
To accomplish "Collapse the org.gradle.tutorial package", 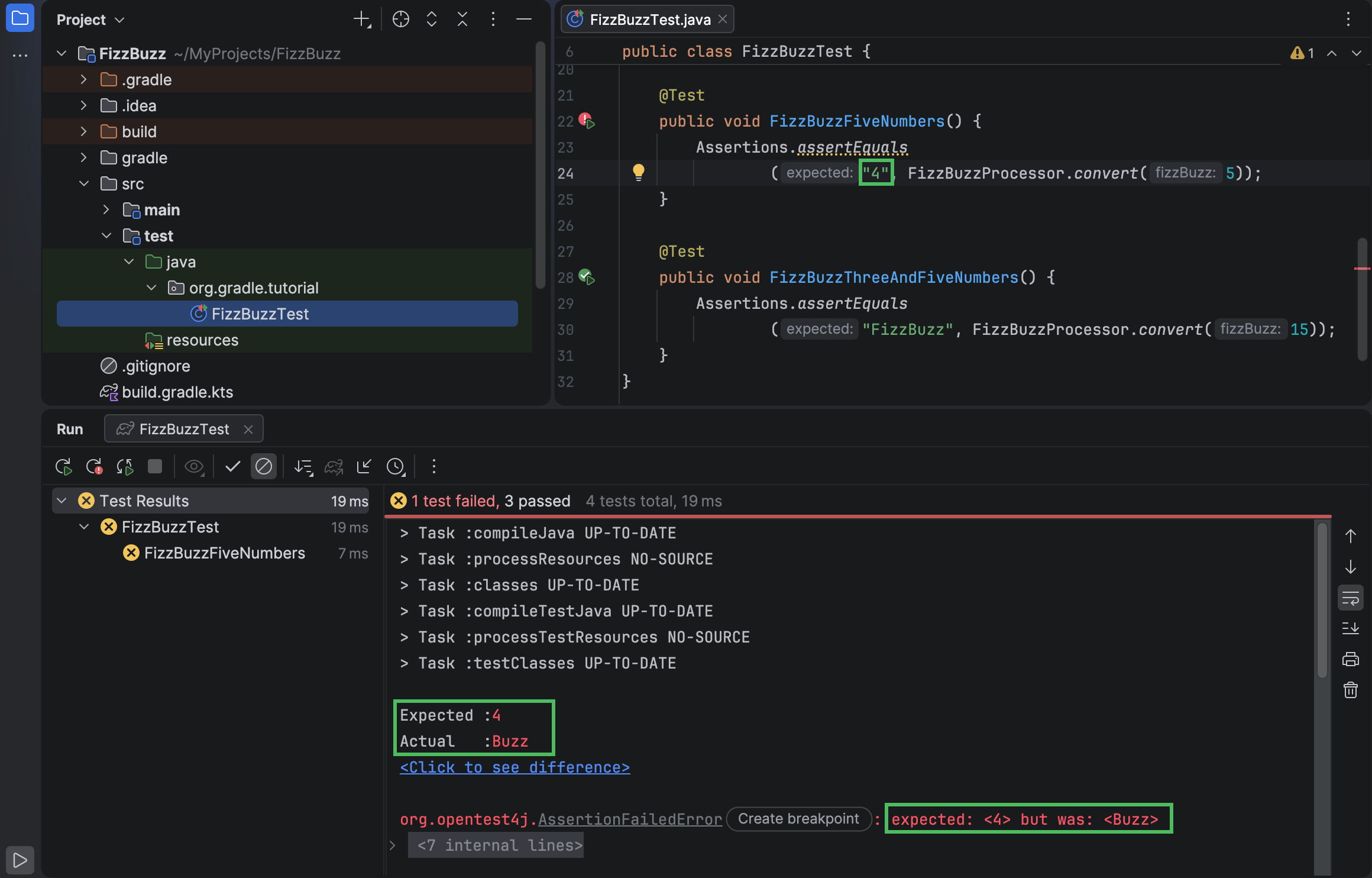I will click(151, 288).
